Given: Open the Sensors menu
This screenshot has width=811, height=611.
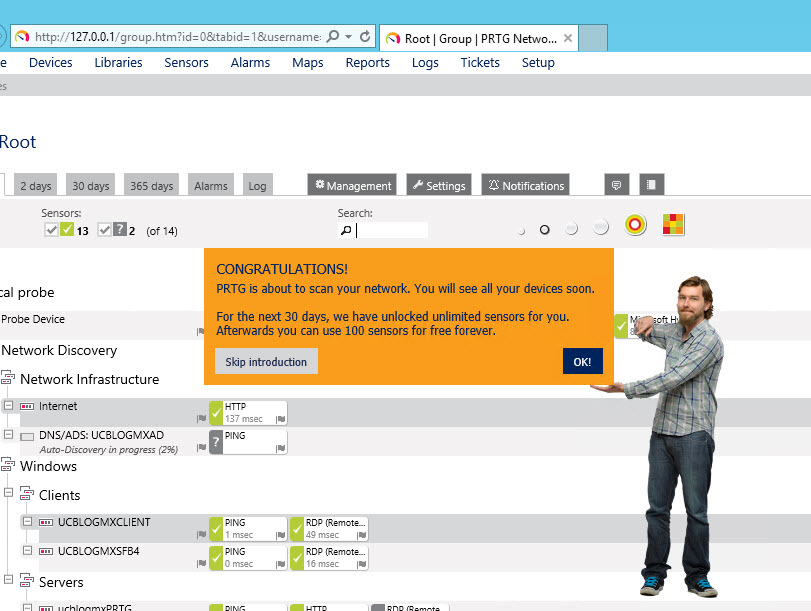Looking at the screenshot, I should [186, 62].
